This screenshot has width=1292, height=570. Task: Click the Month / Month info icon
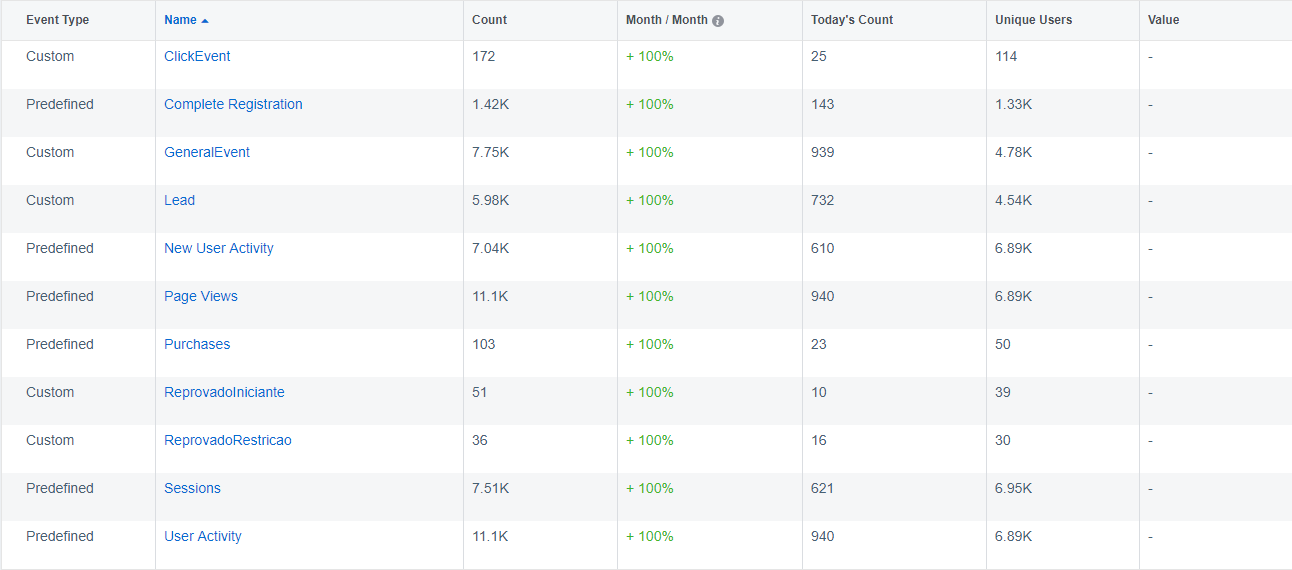point(717,21)
